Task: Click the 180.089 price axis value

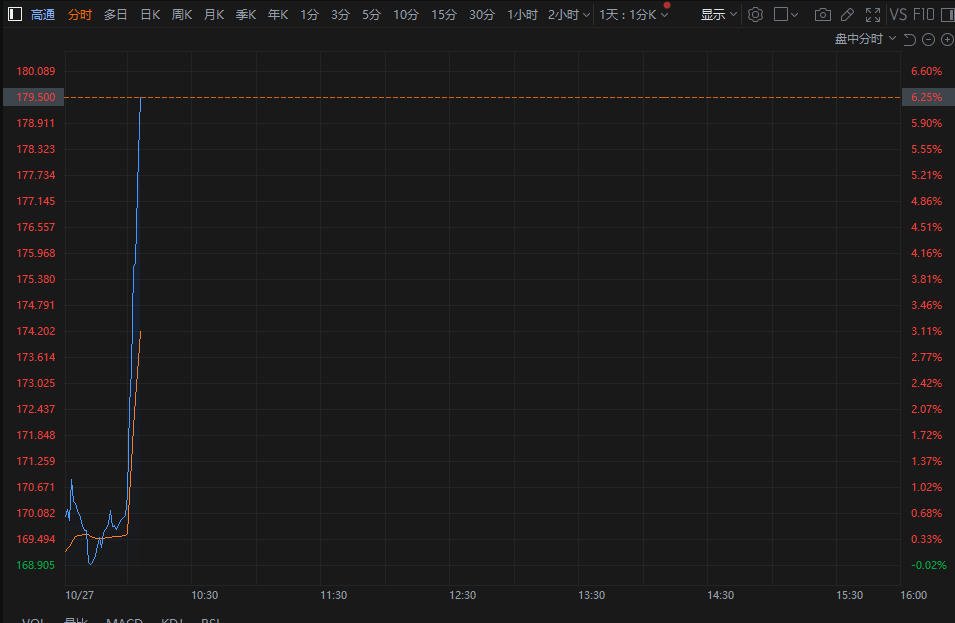Action: (x=35, y=71)
